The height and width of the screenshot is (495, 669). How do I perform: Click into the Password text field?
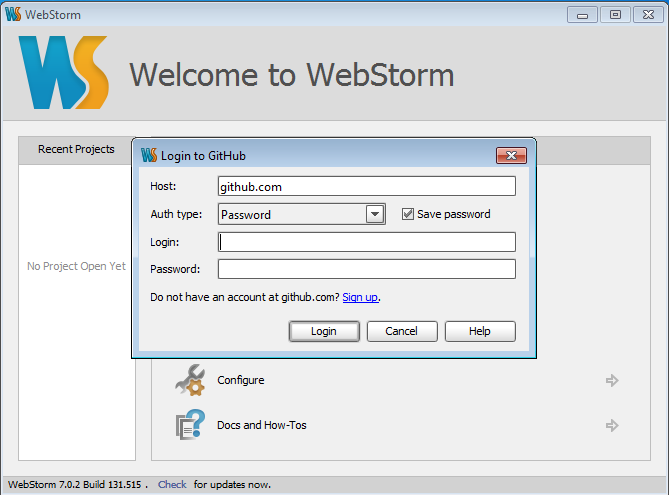(366, 269)
